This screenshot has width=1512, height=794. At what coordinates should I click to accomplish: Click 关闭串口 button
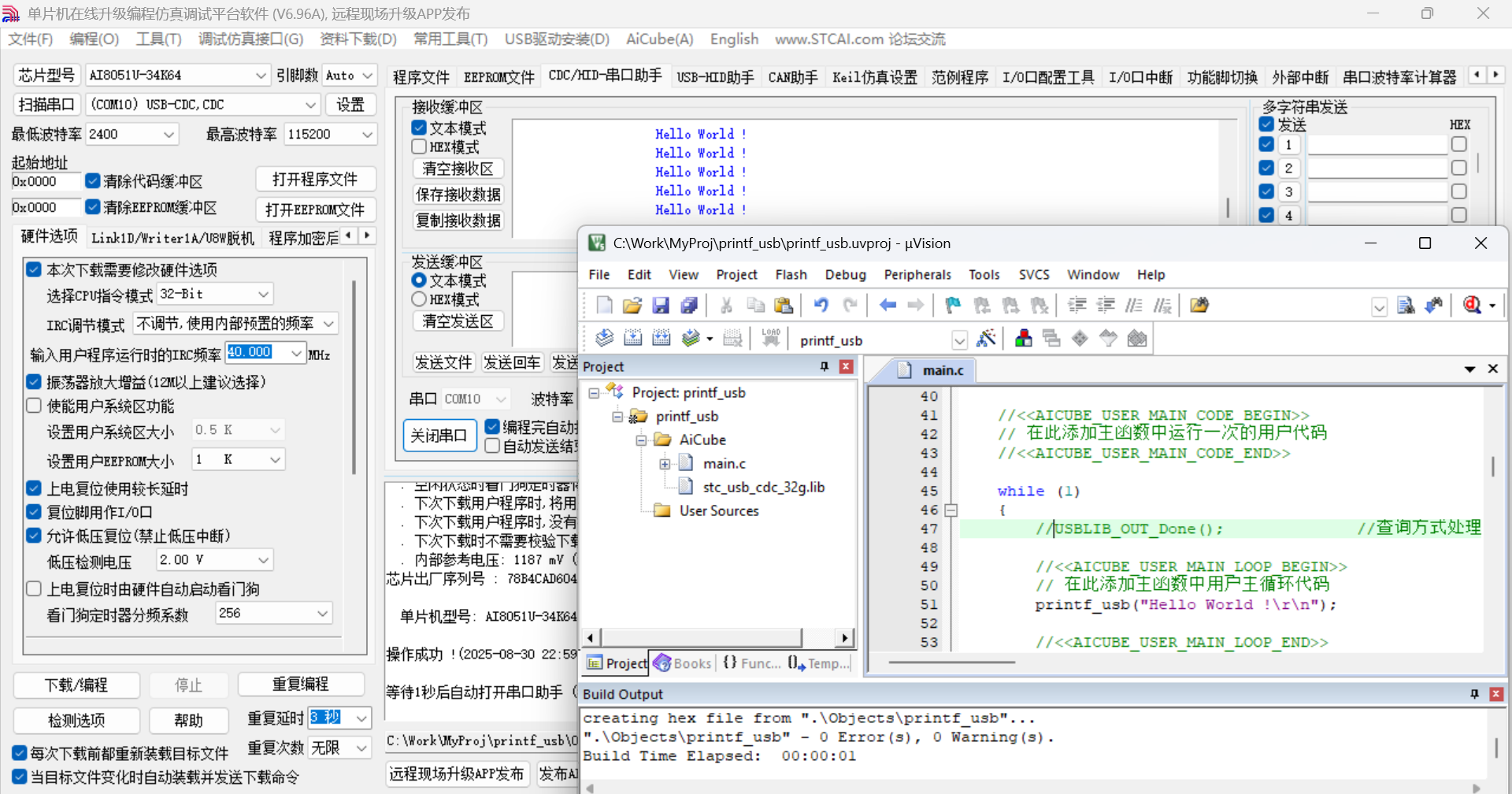[x=439, y=436]
